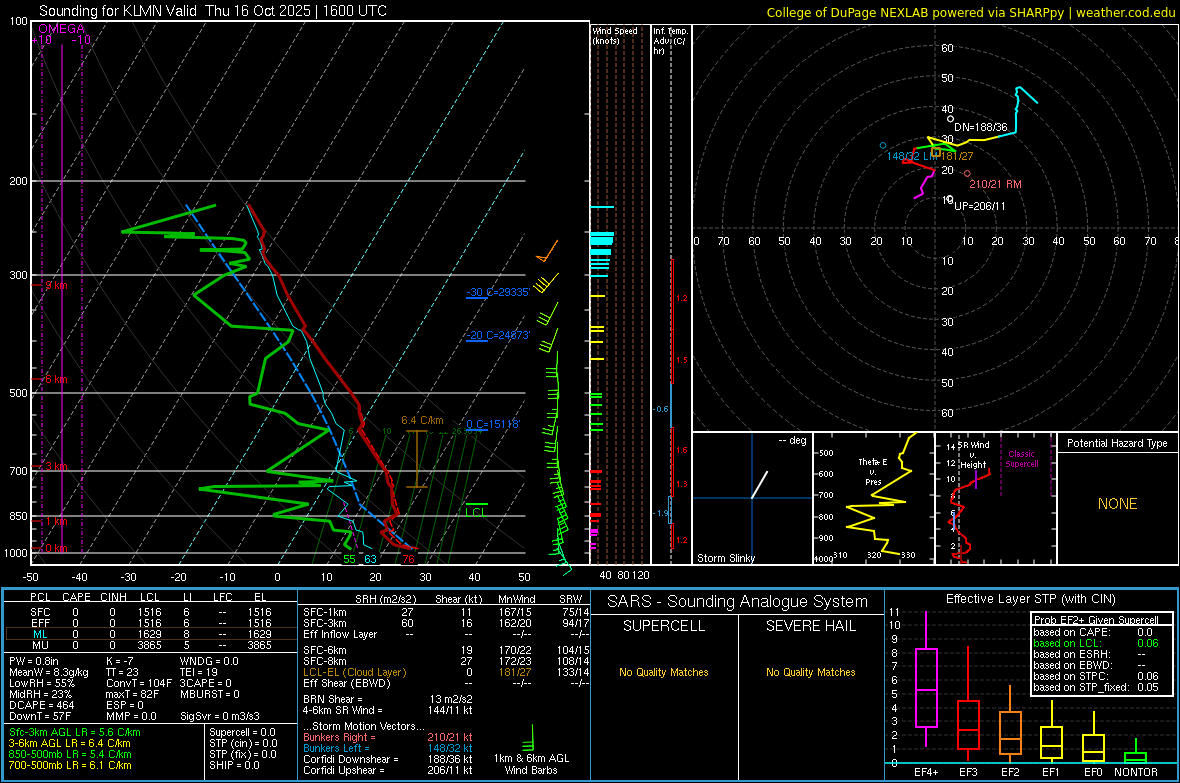Click the magenta 'OMEGA' label
Viewport: 1180px width, 783px height.
coord(61,29)
